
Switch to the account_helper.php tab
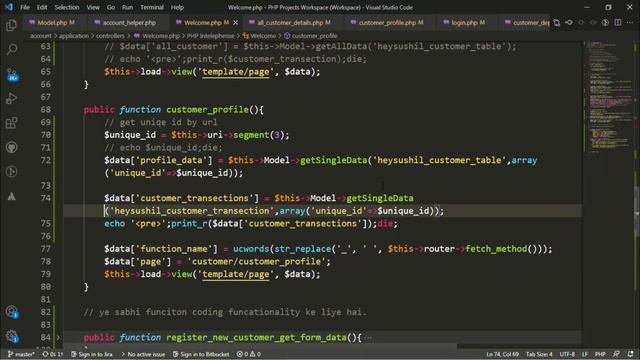(x=129, y=23)
